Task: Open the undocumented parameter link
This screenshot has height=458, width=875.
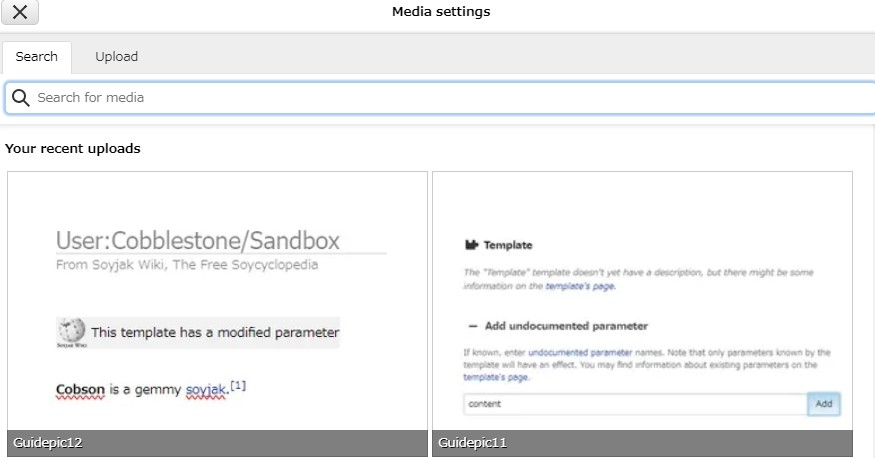Action: point(580,353)
